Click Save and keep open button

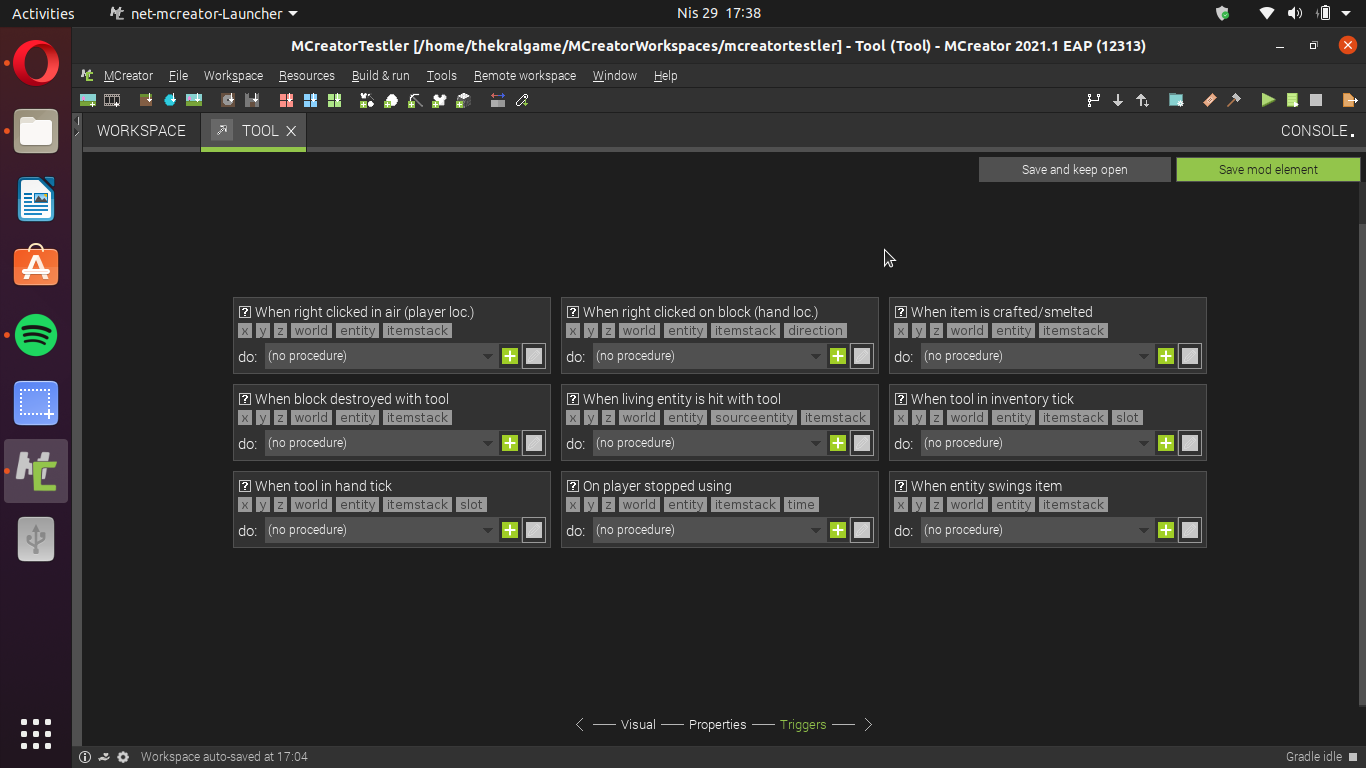point(1074,170)
